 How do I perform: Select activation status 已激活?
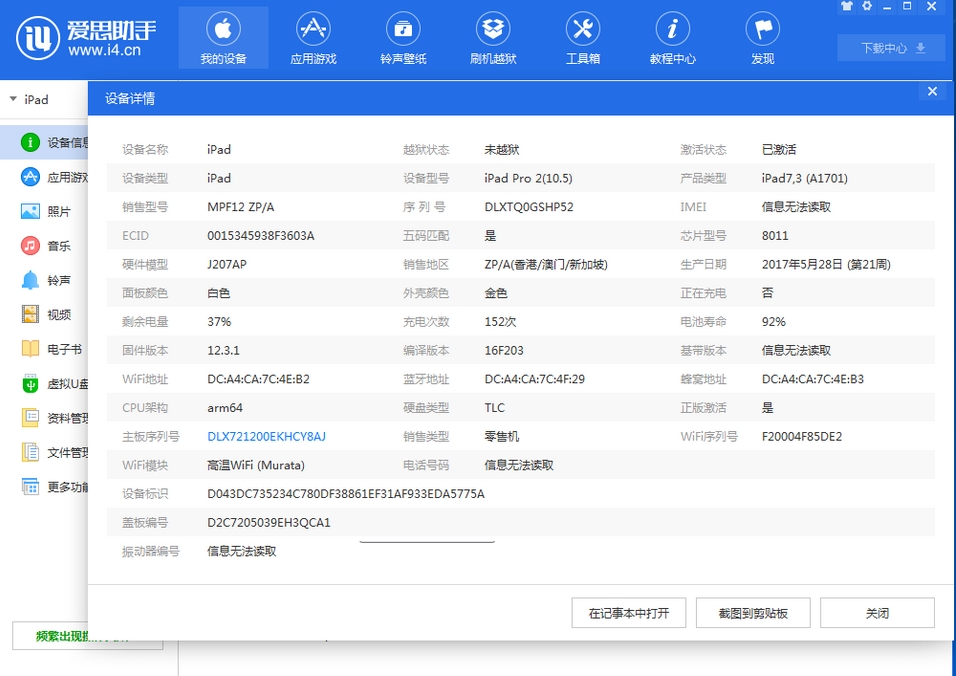click(779, 149)
